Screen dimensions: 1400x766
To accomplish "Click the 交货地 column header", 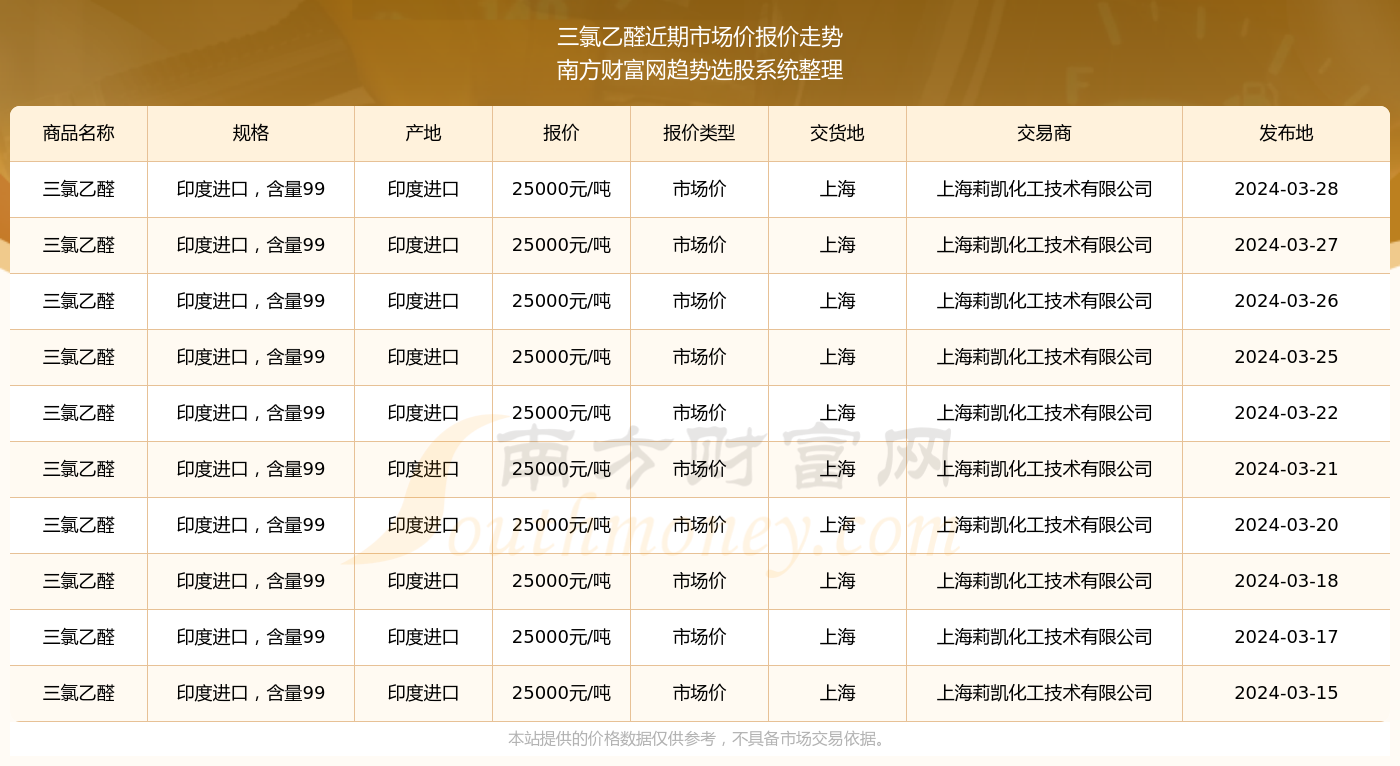I will point(837,133).
